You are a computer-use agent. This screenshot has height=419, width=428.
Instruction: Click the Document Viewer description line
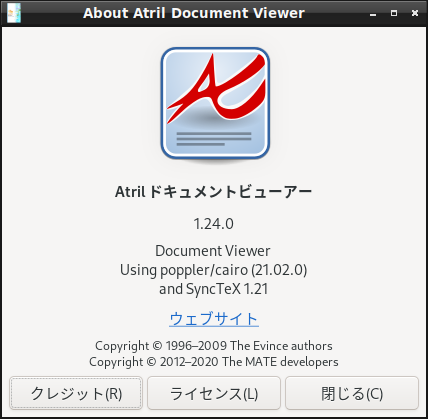[x=213, y=251]
